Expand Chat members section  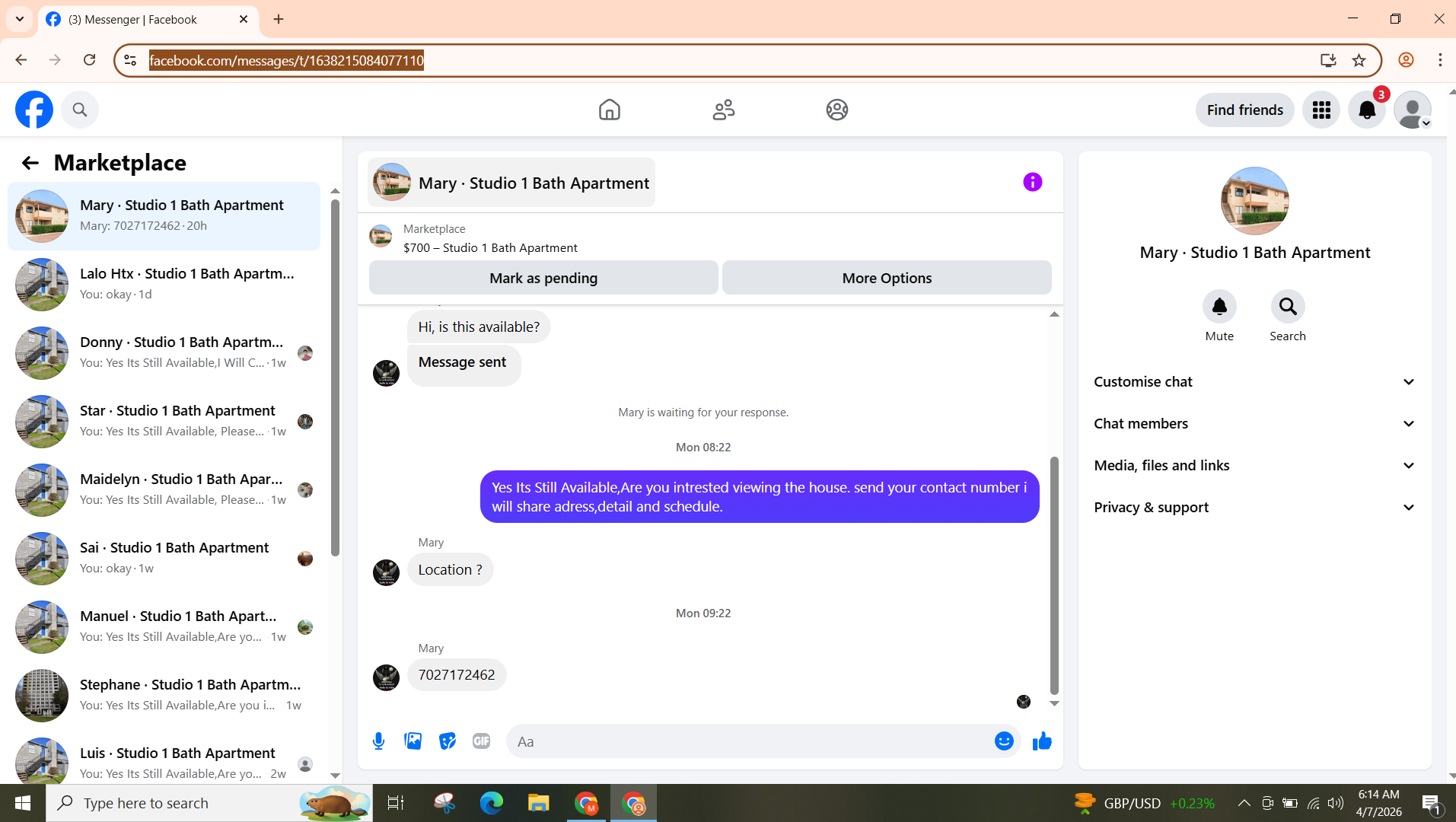point(1254,424)
